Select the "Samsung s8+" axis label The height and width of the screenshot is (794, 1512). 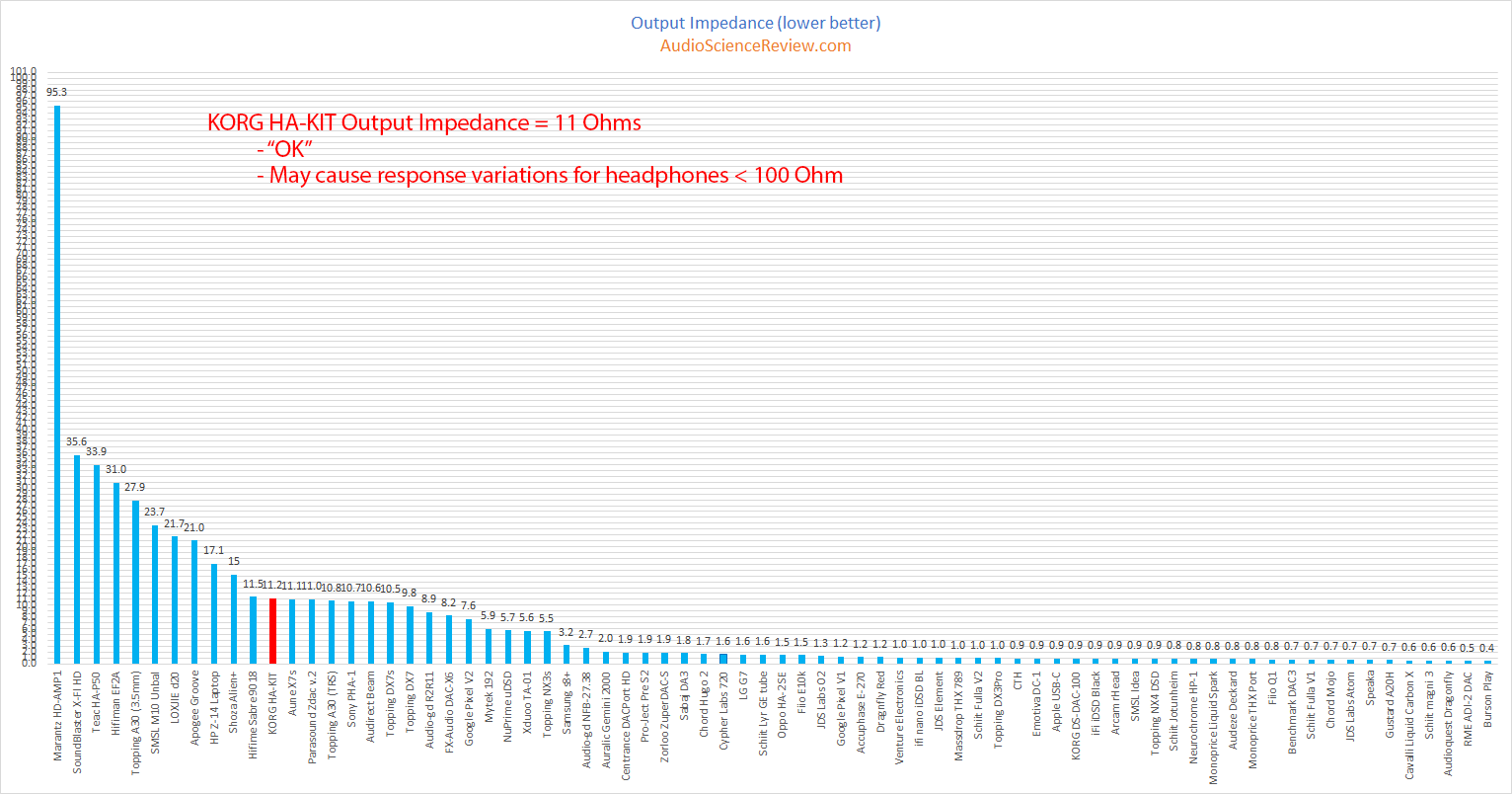point(567,703)
